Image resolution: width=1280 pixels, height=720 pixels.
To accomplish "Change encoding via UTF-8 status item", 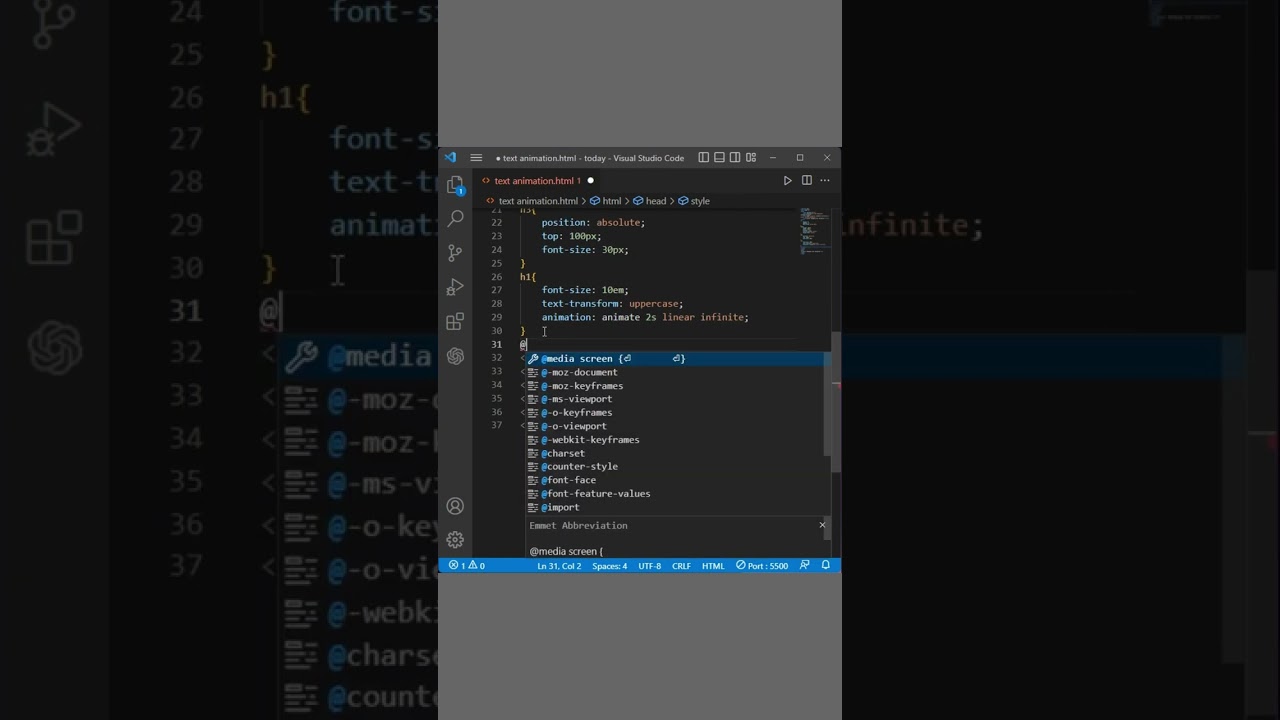I will (x=650, y=566).
